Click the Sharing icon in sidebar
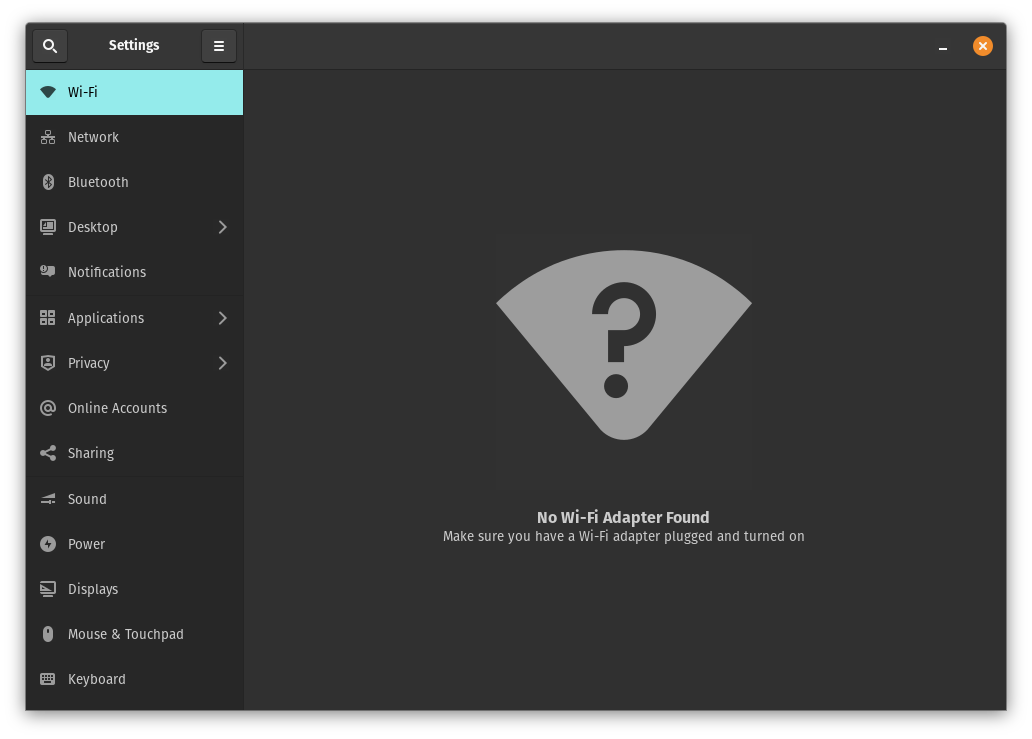The width and height of the screenshot is (1032, 739). point(48,453)
